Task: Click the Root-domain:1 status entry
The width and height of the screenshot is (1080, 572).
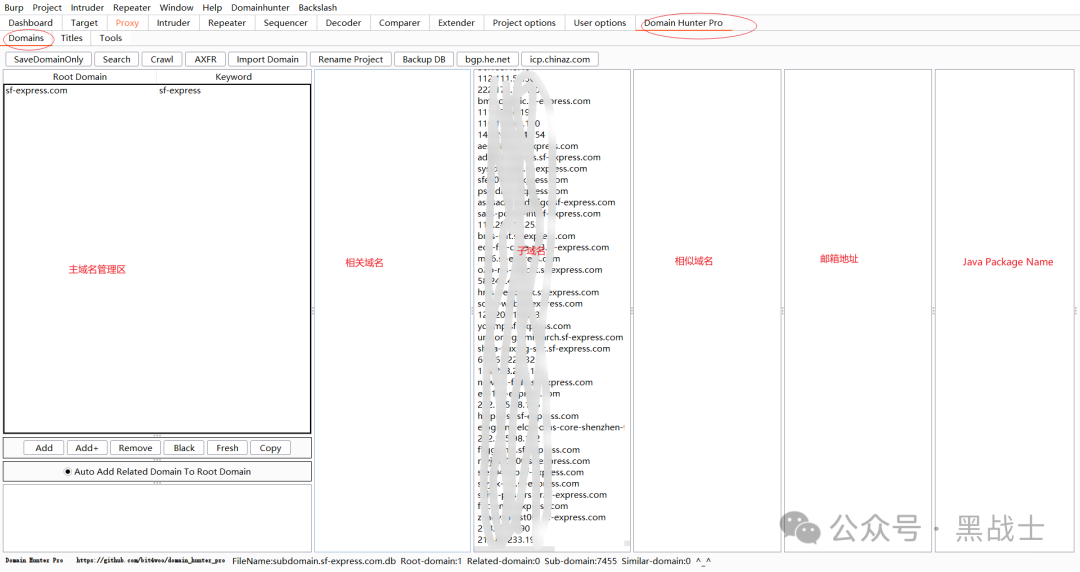Action: click(x=431, y=561)
